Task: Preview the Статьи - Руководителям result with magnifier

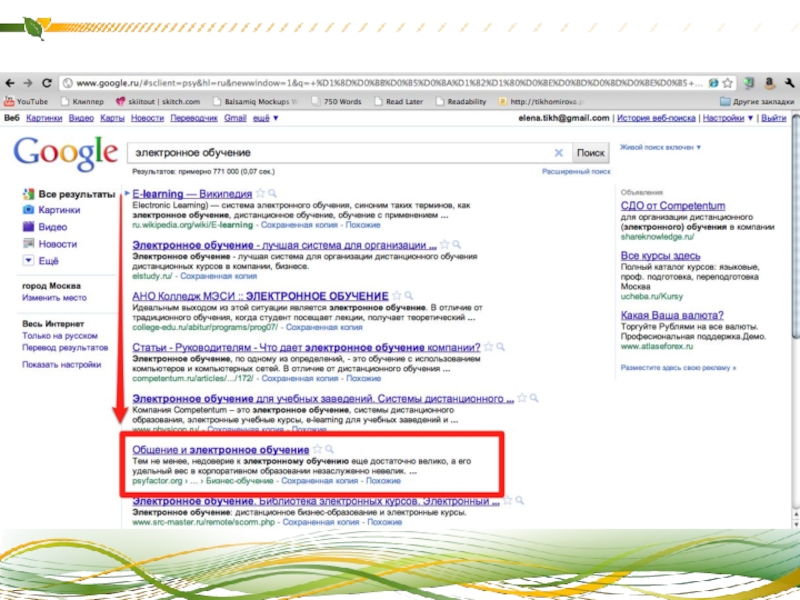Action: click(x=501, y=347)
